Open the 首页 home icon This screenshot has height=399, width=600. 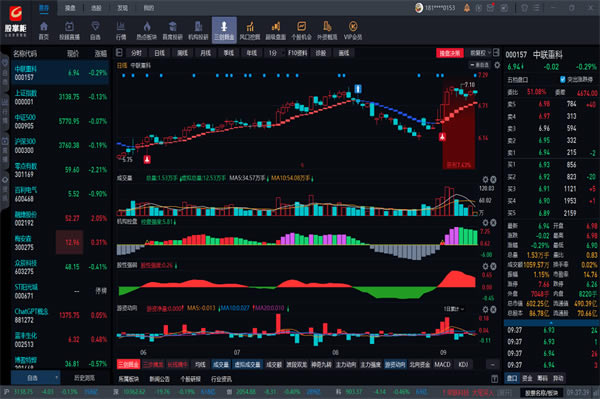click(44, 30)
